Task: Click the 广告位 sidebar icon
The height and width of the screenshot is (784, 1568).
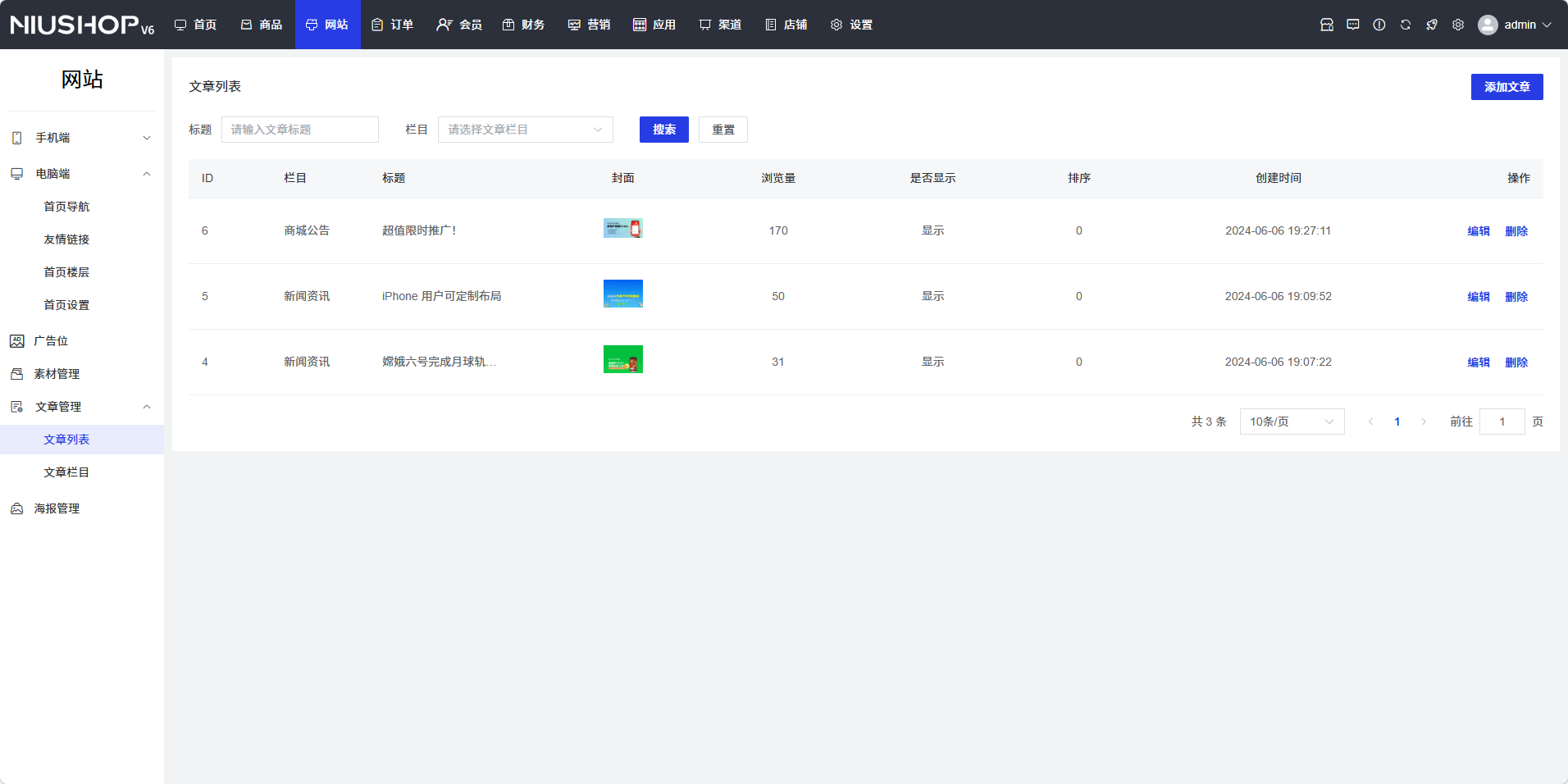Action: click(x=16, y=341)
